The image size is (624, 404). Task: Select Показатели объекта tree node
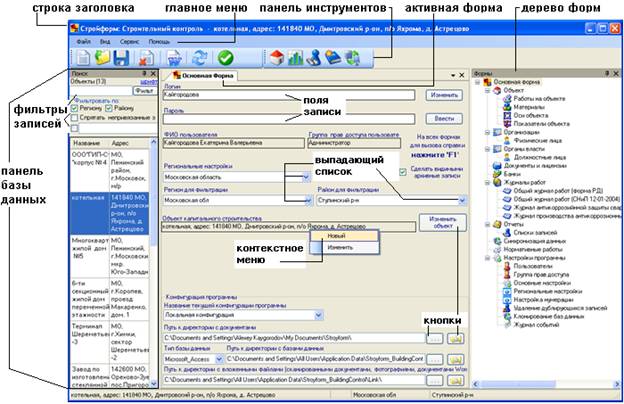[x=541, y=124]
